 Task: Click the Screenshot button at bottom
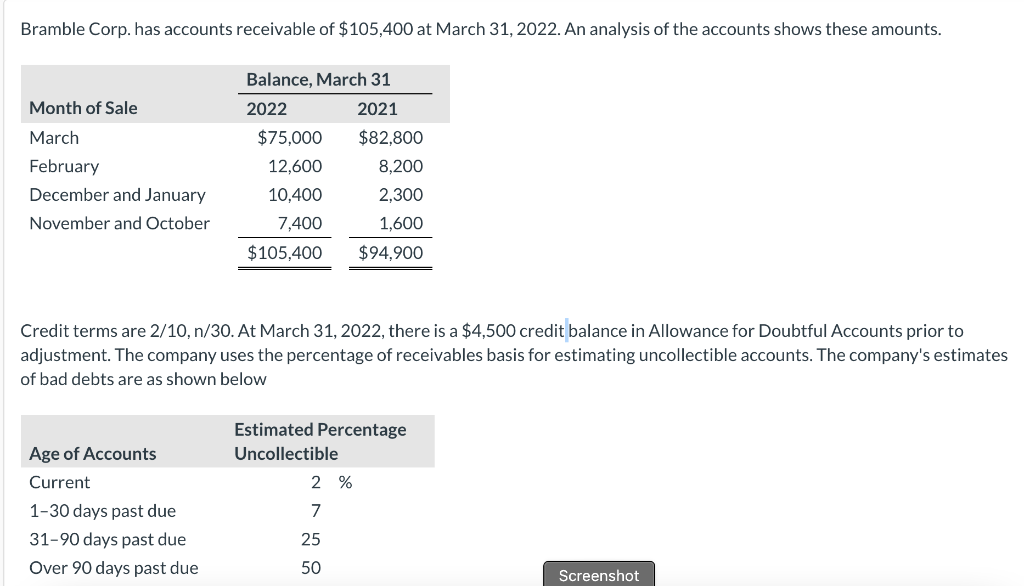(598, 574)
